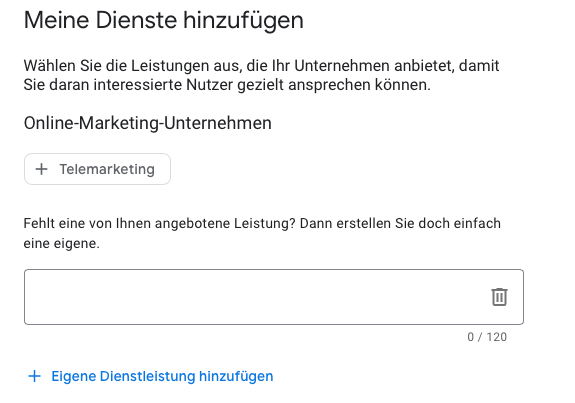Focus the empty custom service text field
This screenshot has height=403, width=575.
[x=274, y=297]
